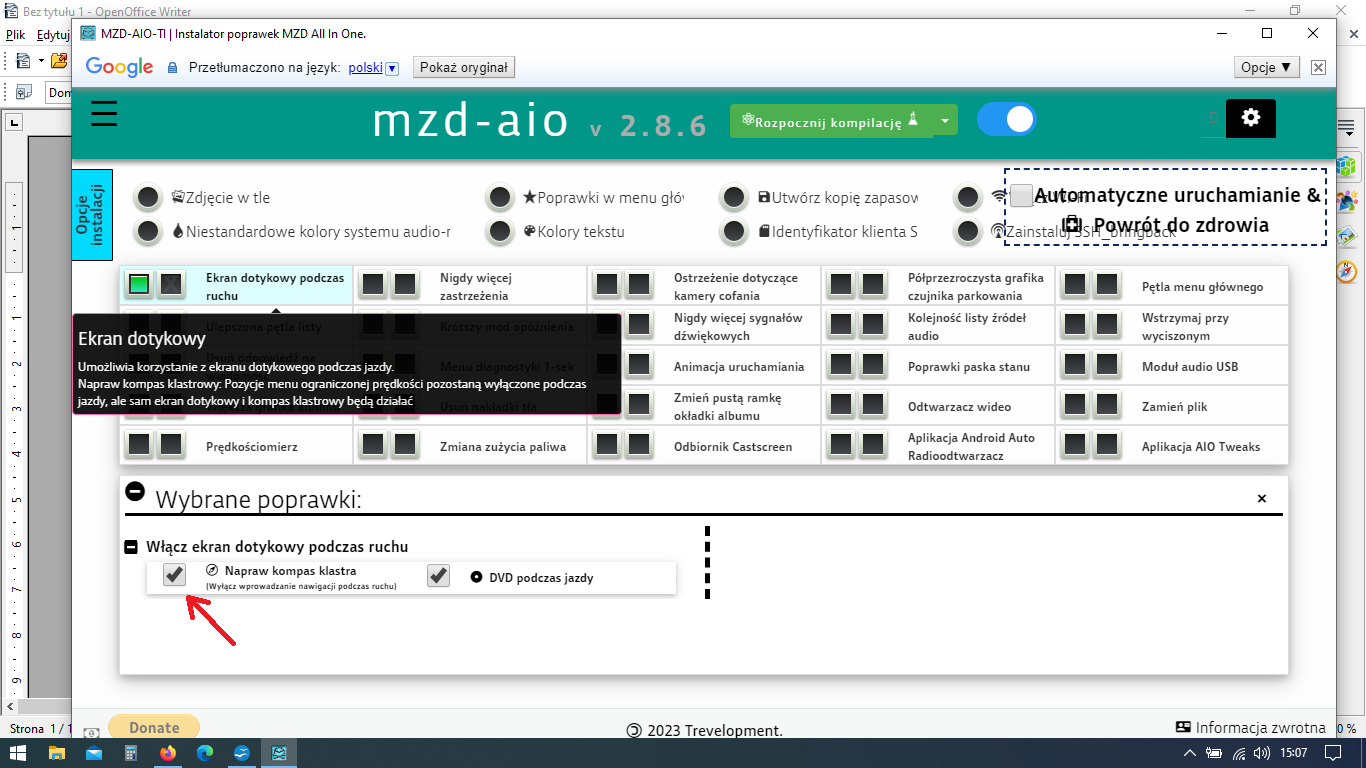Enable the Zdjęcie w tle option
This screenshot has width=1366, height=768.
coord(148,198)
